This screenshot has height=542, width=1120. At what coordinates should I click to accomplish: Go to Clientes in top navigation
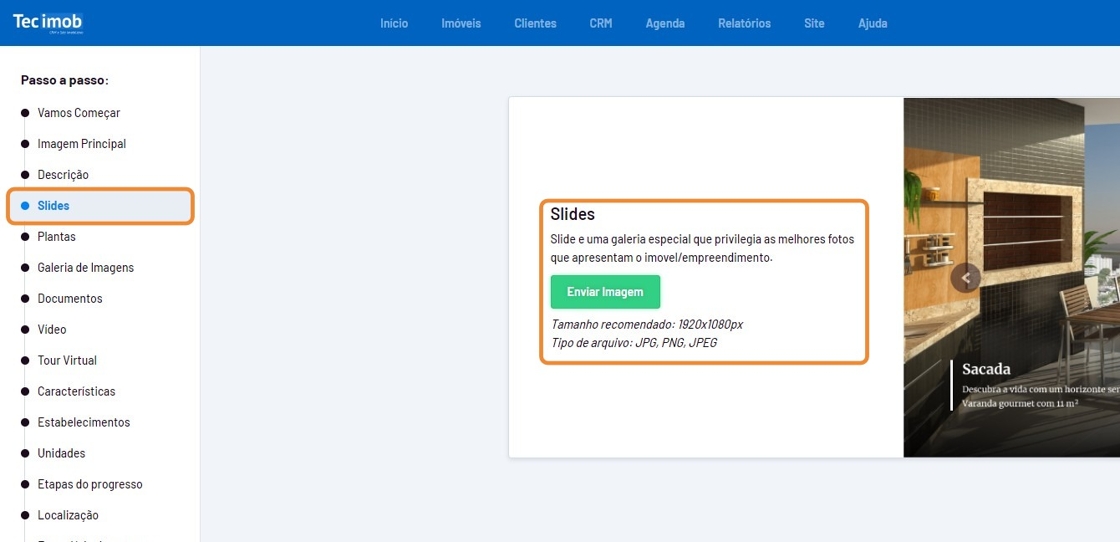click(535, 23)
